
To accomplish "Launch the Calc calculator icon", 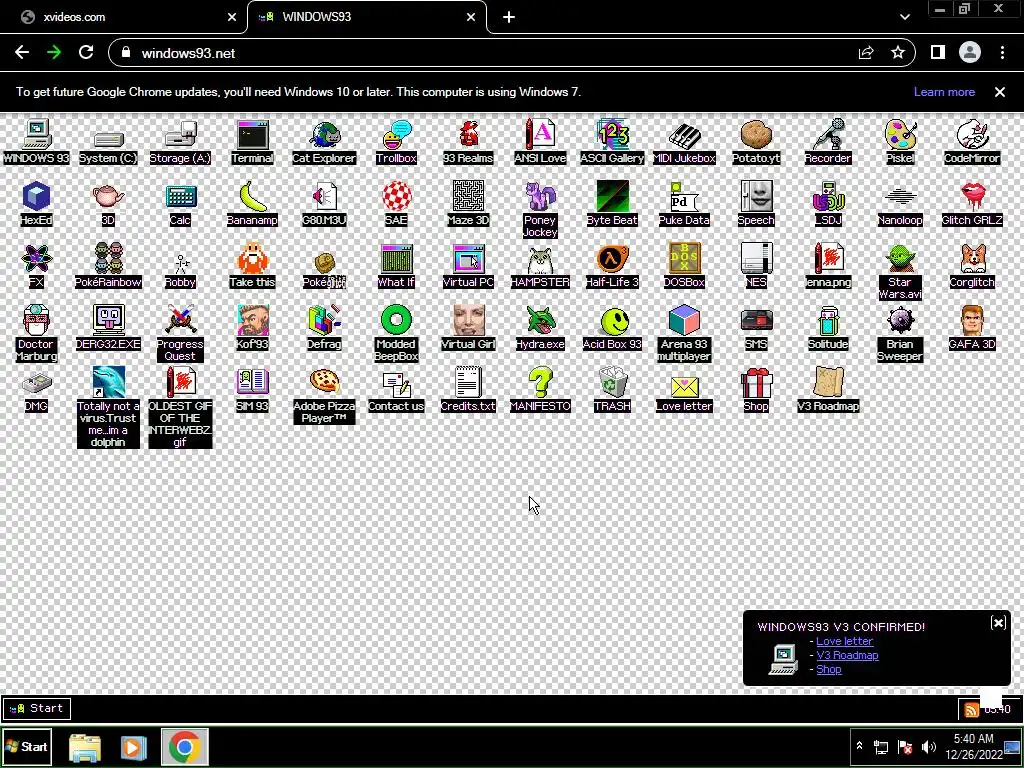I will [180, 204].
